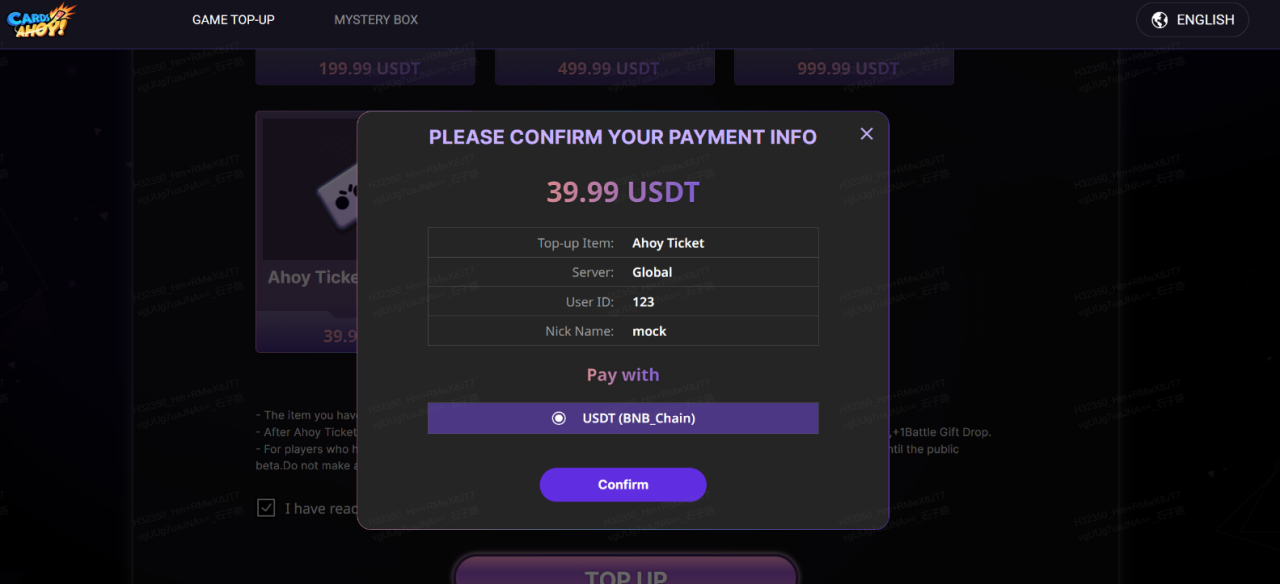Image resolution: width=1280 pixels, height=584 pixels.
Task: Click the Global server value
Action: (652, 272)
